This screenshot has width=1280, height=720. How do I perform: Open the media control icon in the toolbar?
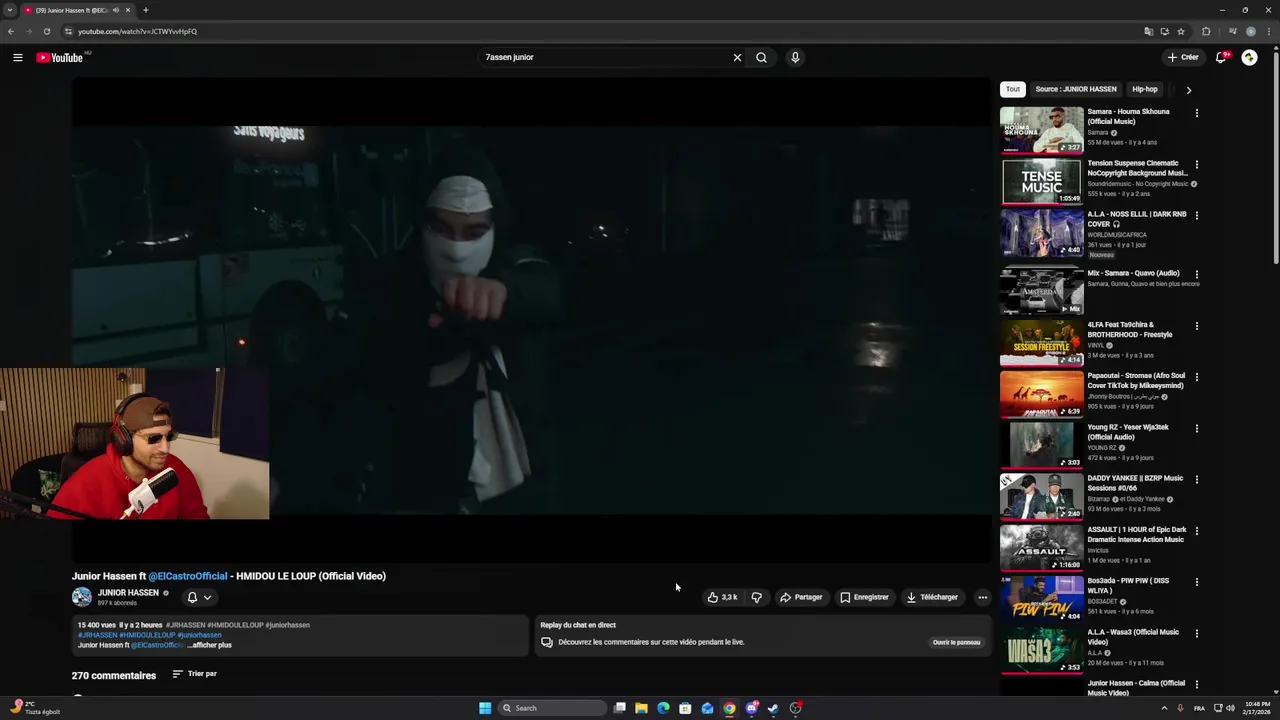[1232, 31]
